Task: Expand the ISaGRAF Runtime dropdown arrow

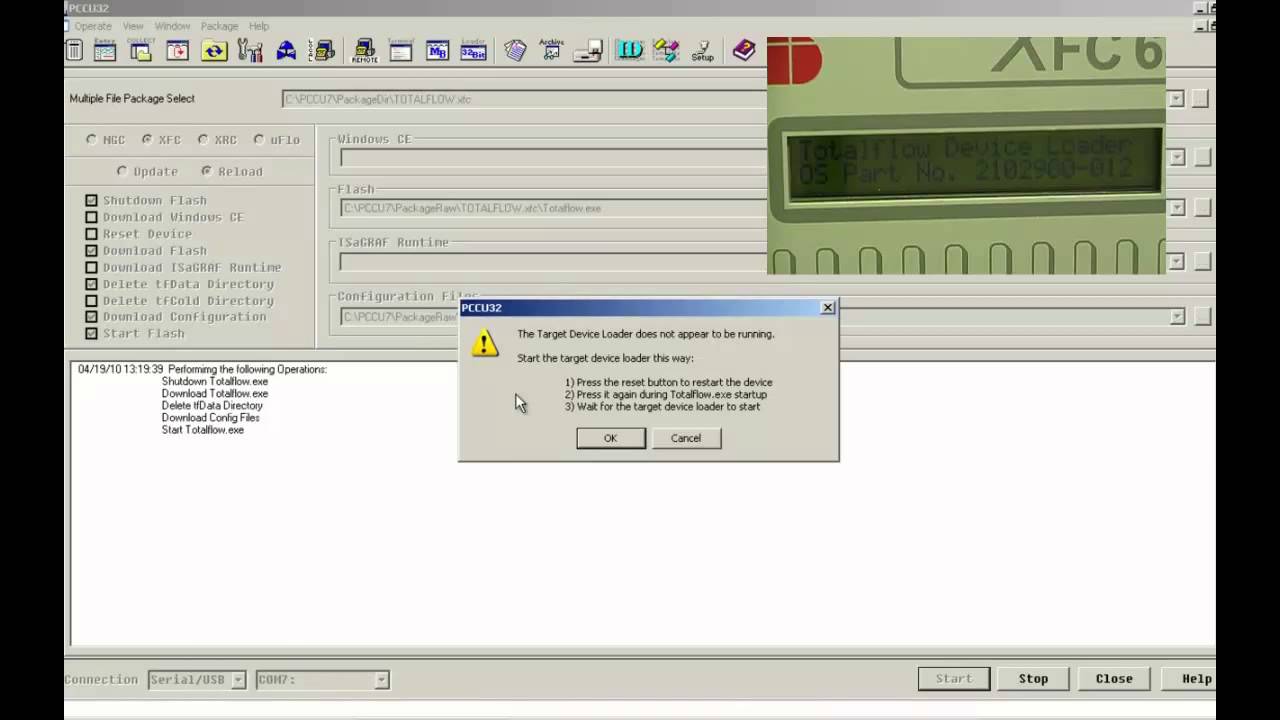Action: pyautogui.click(x=1177, y=262)
